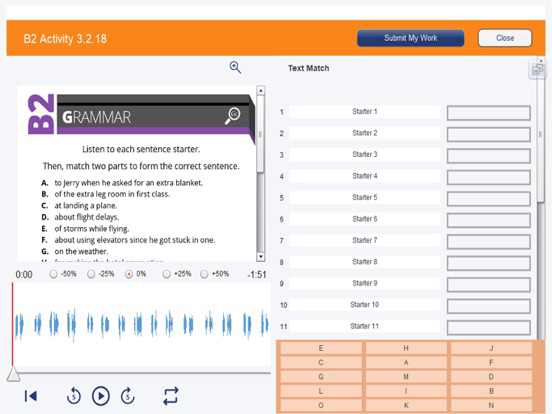Click the Starter 5 label

click(x=365, y=197)
